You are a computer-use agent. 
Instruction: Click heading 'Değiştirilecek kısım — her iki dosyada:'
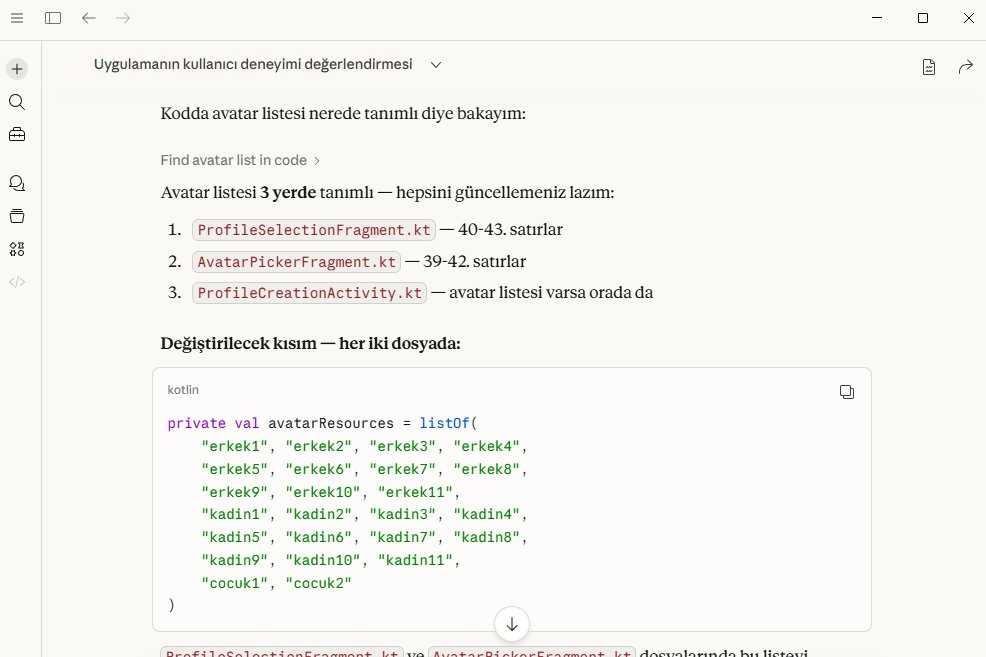[x=311, y=343]
